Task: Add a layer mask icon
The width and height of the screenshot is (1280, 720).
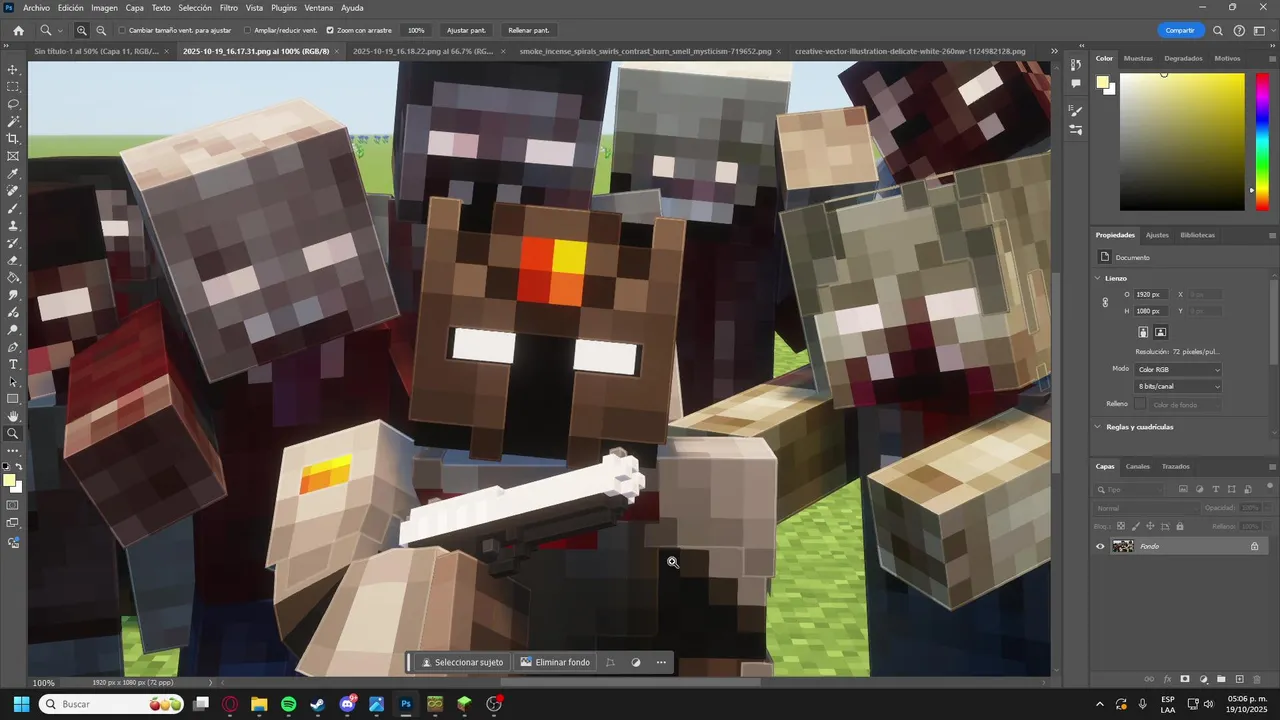Action: pos(1185,679)
